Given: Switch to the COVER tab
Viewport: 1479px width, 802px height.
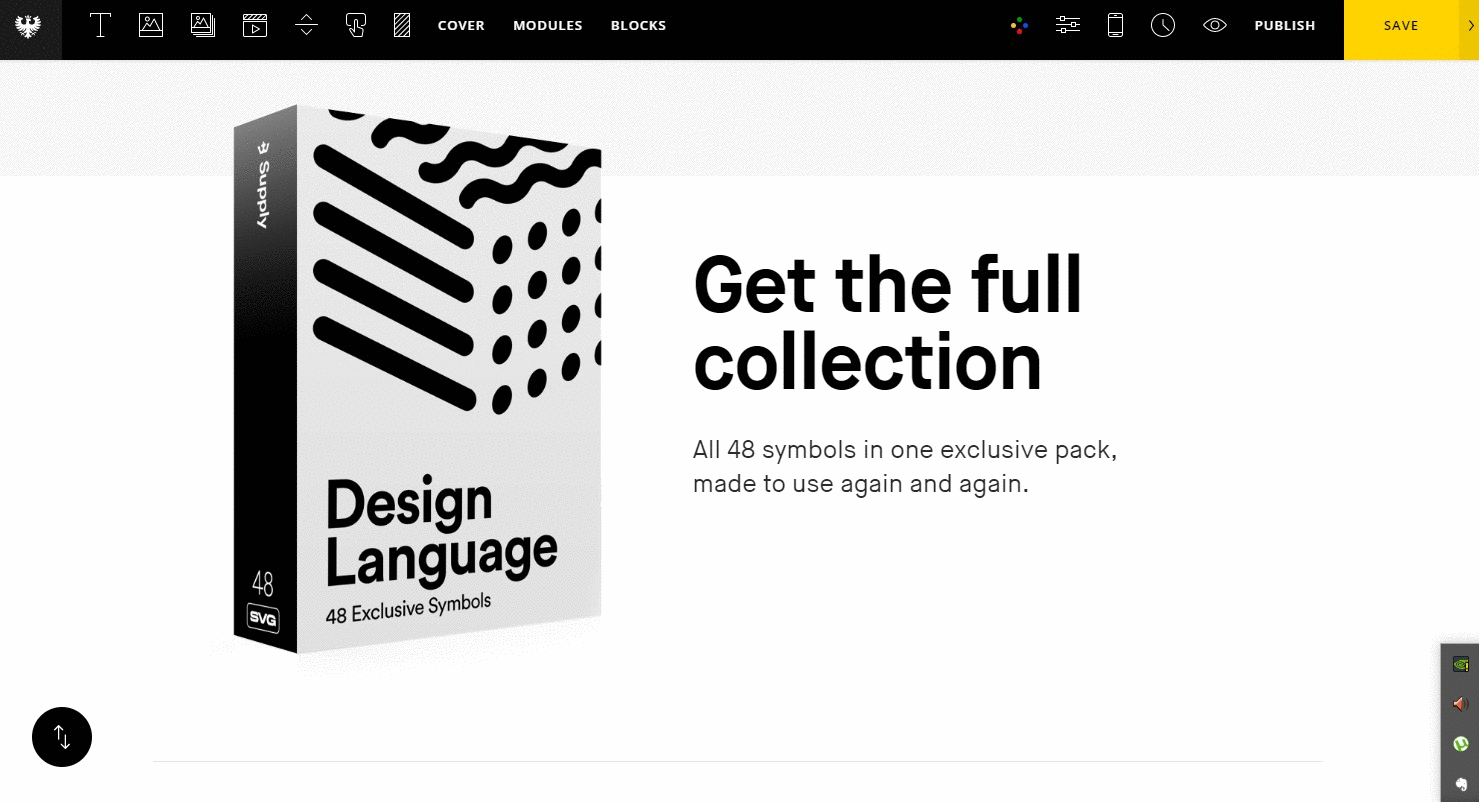Looking at the screenshot, I should tap(461, 25).
